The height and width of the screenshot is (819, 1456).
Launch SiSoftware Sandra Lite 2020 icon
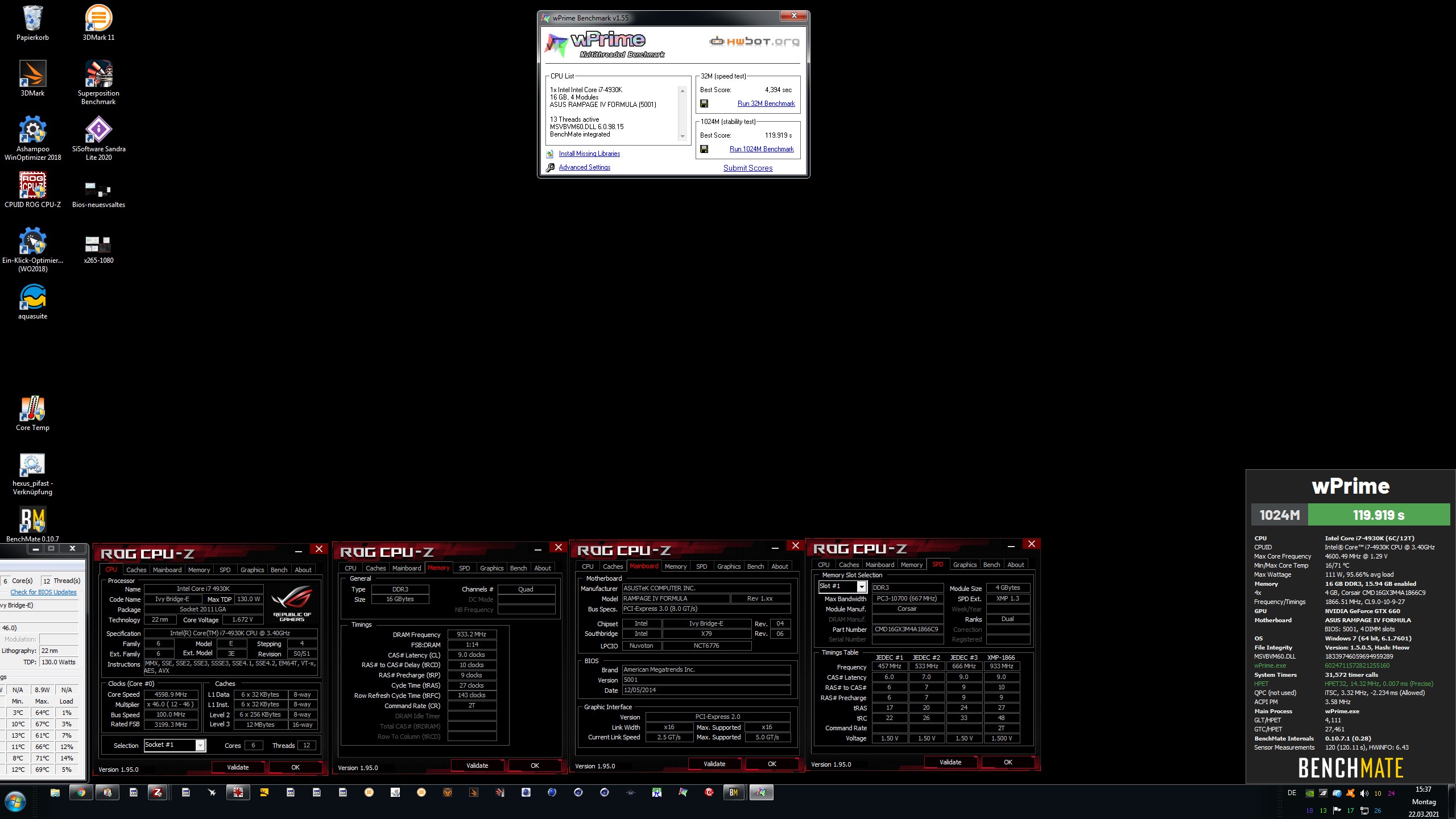pyautogui.click(x=98, y=138)
